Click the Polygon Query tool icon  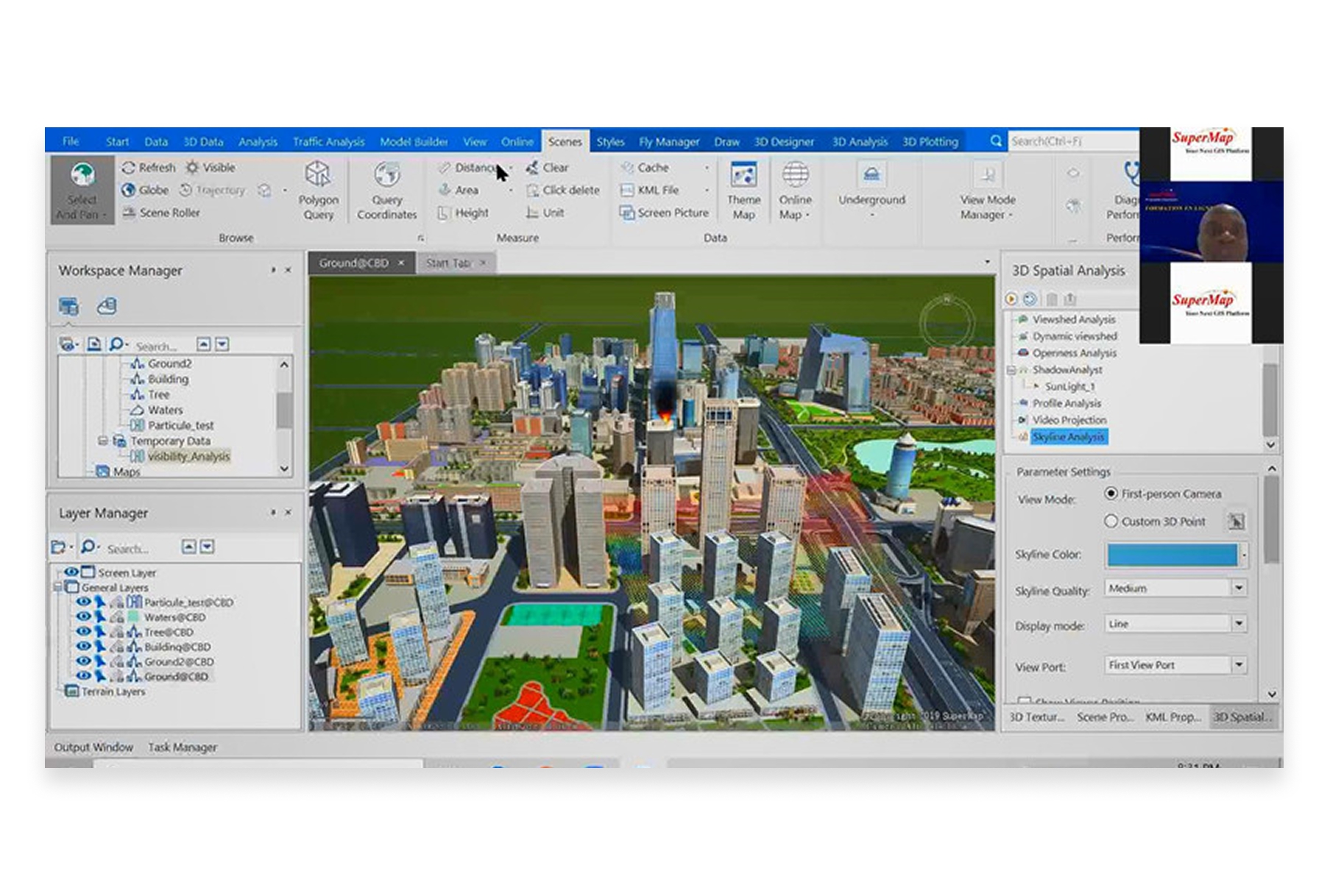point(318,176)
